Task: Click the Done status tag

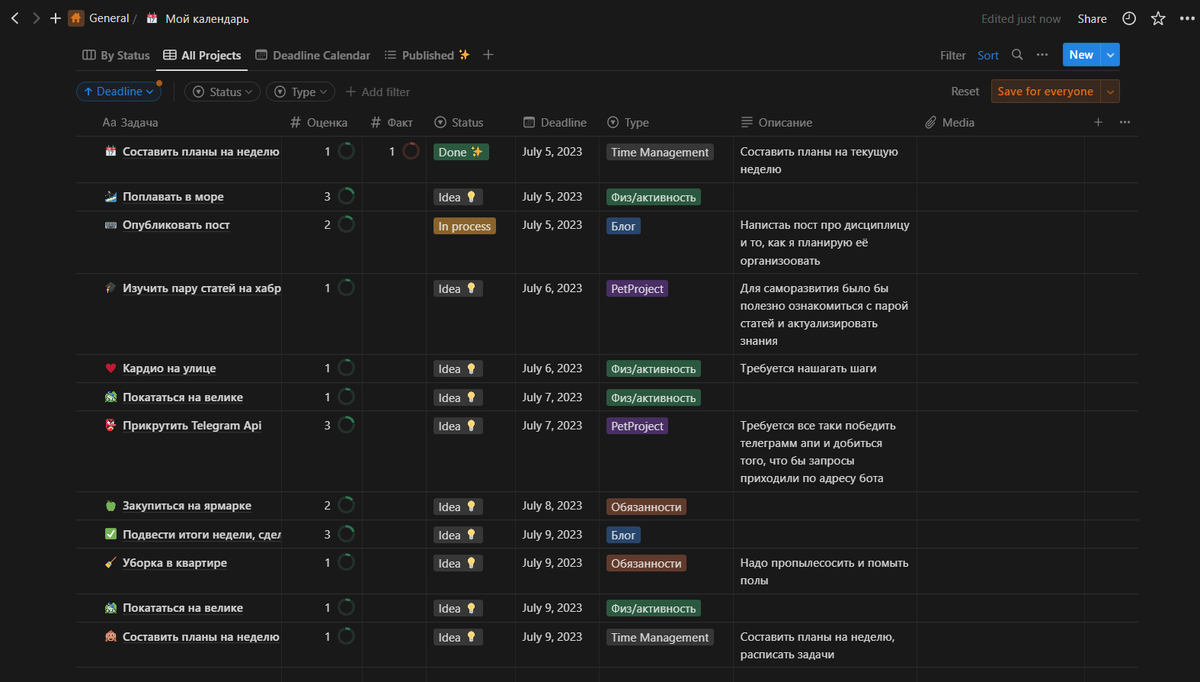Action: point(461,152)
